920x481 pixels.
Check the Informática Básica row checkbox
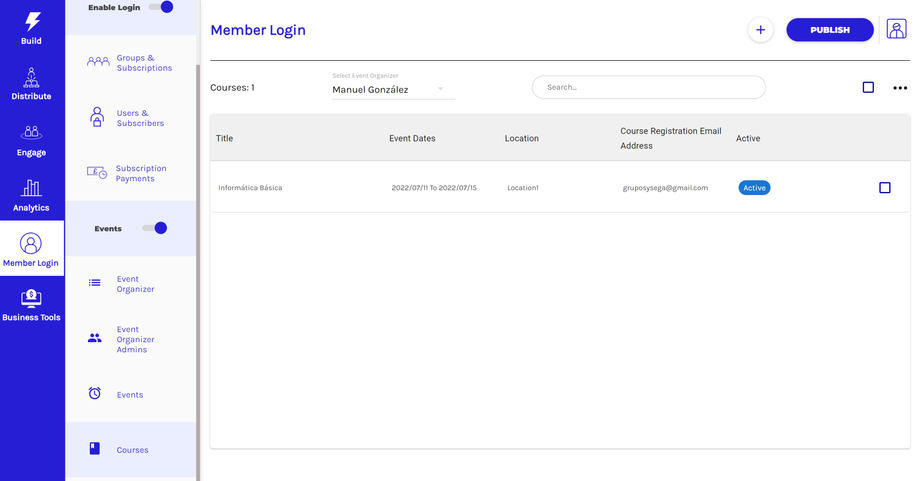[x=884, y=188]
